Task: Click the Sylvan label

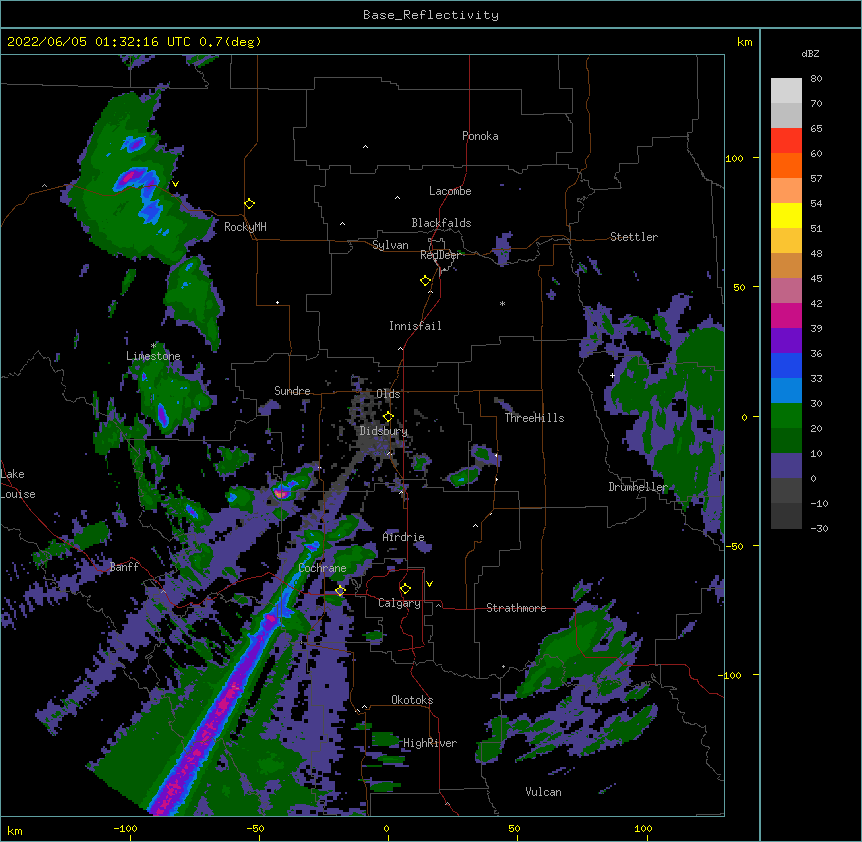Action: coord(390,245)
